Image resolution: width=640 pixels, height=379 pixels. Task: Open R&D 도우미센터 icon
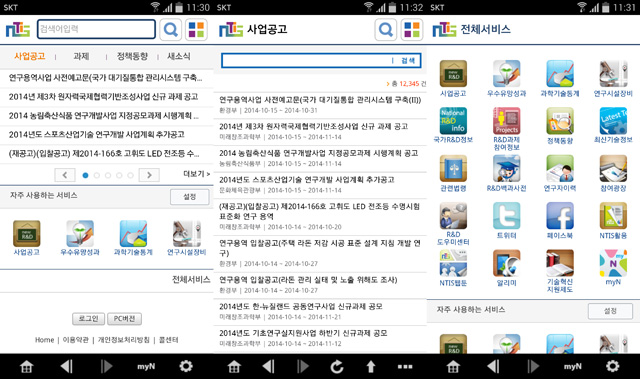click(x=453, y=216)
